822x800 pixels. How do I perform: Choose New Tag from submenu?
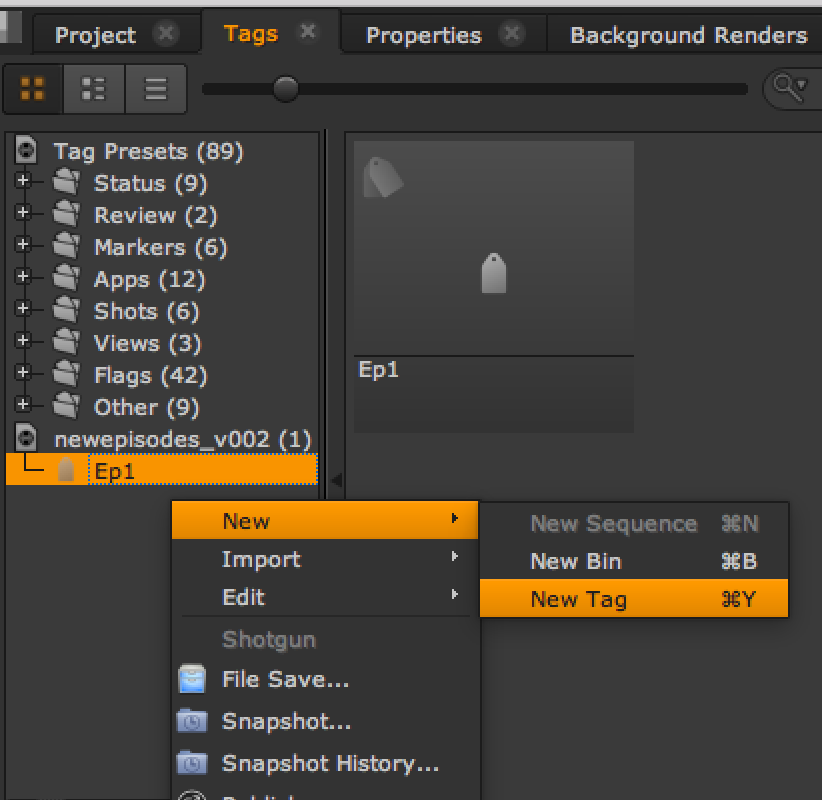634,599
